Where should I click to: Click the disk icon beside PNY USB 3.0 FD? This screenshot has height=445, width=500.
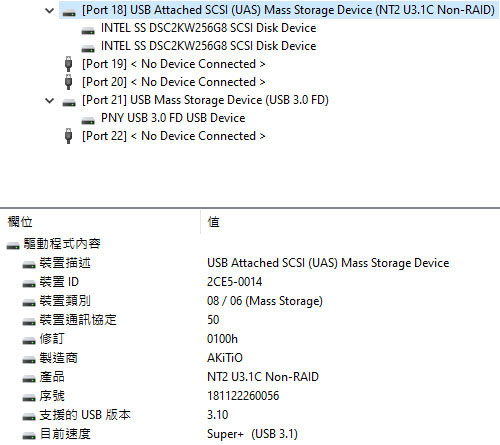[x=88, y=120]
